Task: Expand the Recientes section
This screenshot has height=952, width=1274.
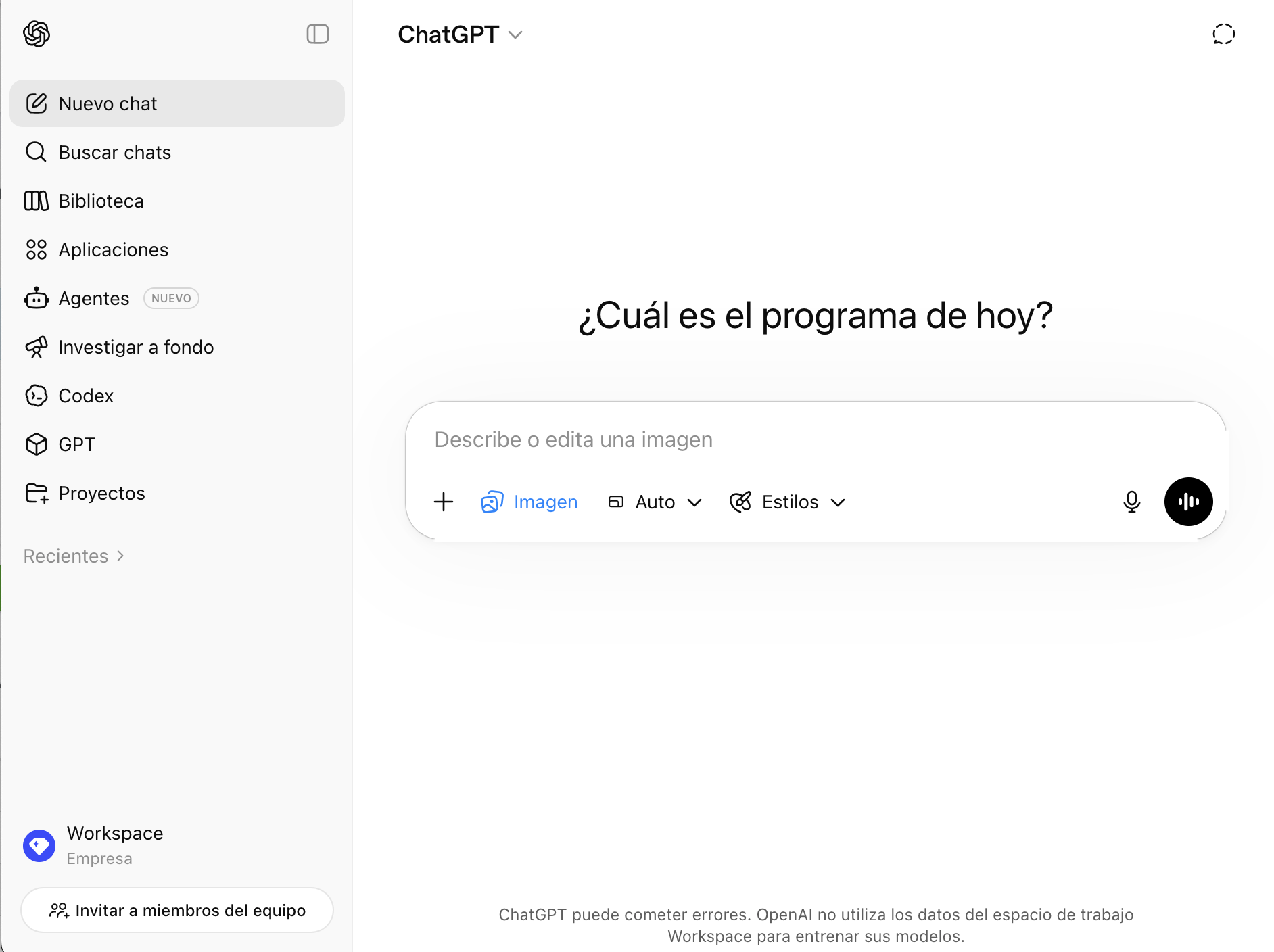Action: [73, 556]
